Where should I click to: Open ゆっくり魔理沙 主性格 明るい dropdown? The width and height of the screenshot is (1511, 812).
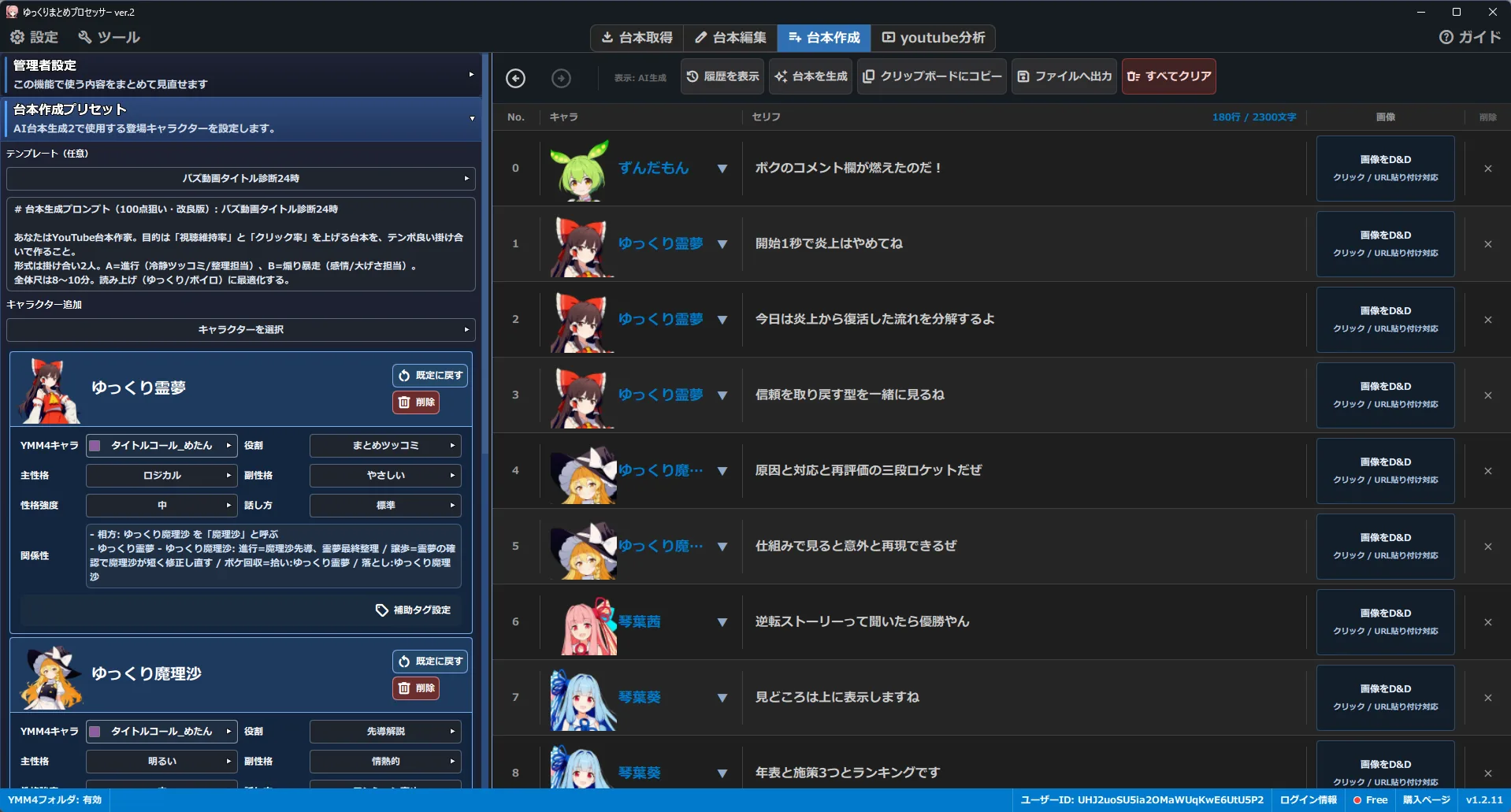click(x=161, y=762)
